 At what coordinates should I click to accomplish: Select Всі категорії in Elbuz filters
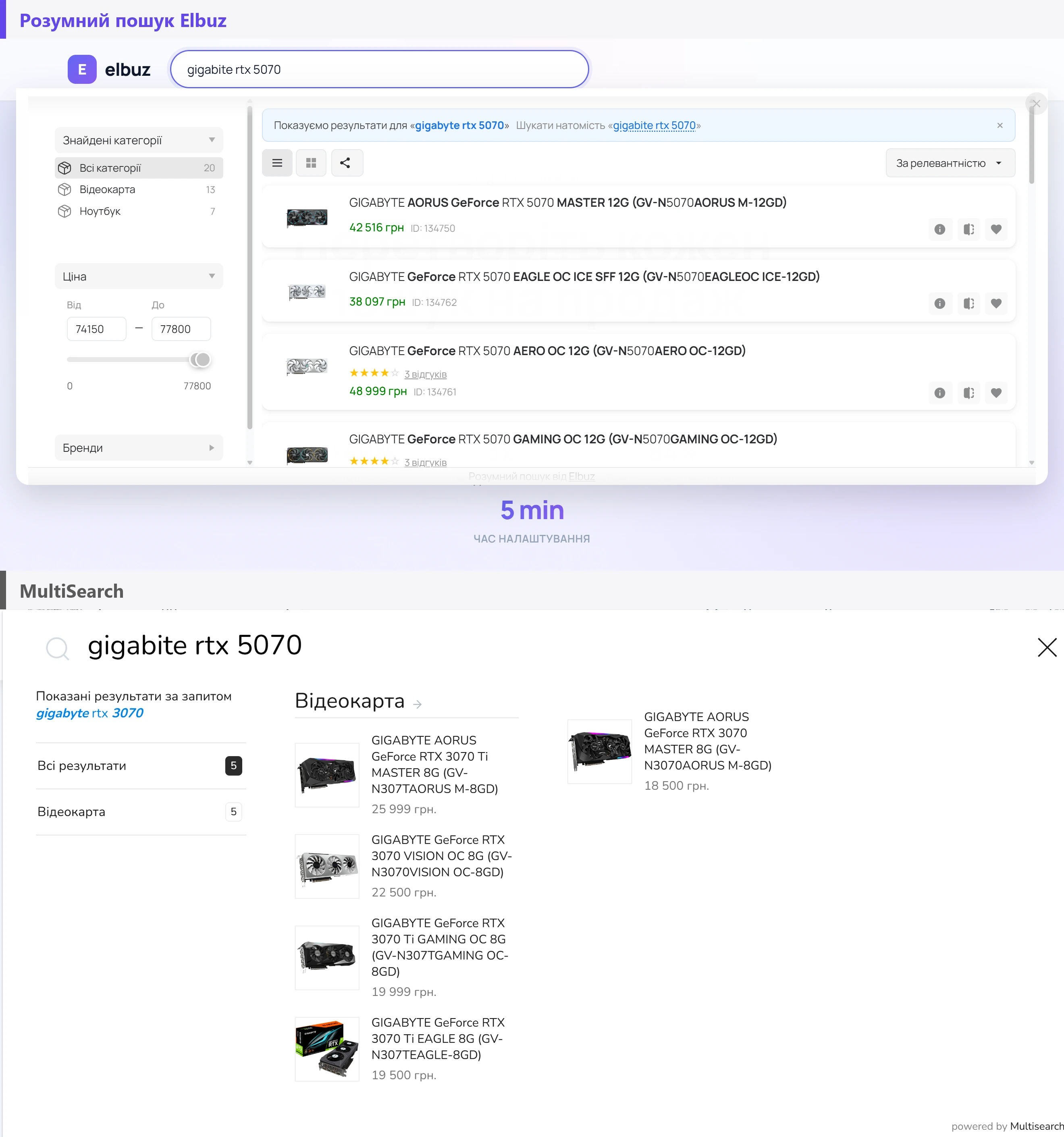coord(139,168)
